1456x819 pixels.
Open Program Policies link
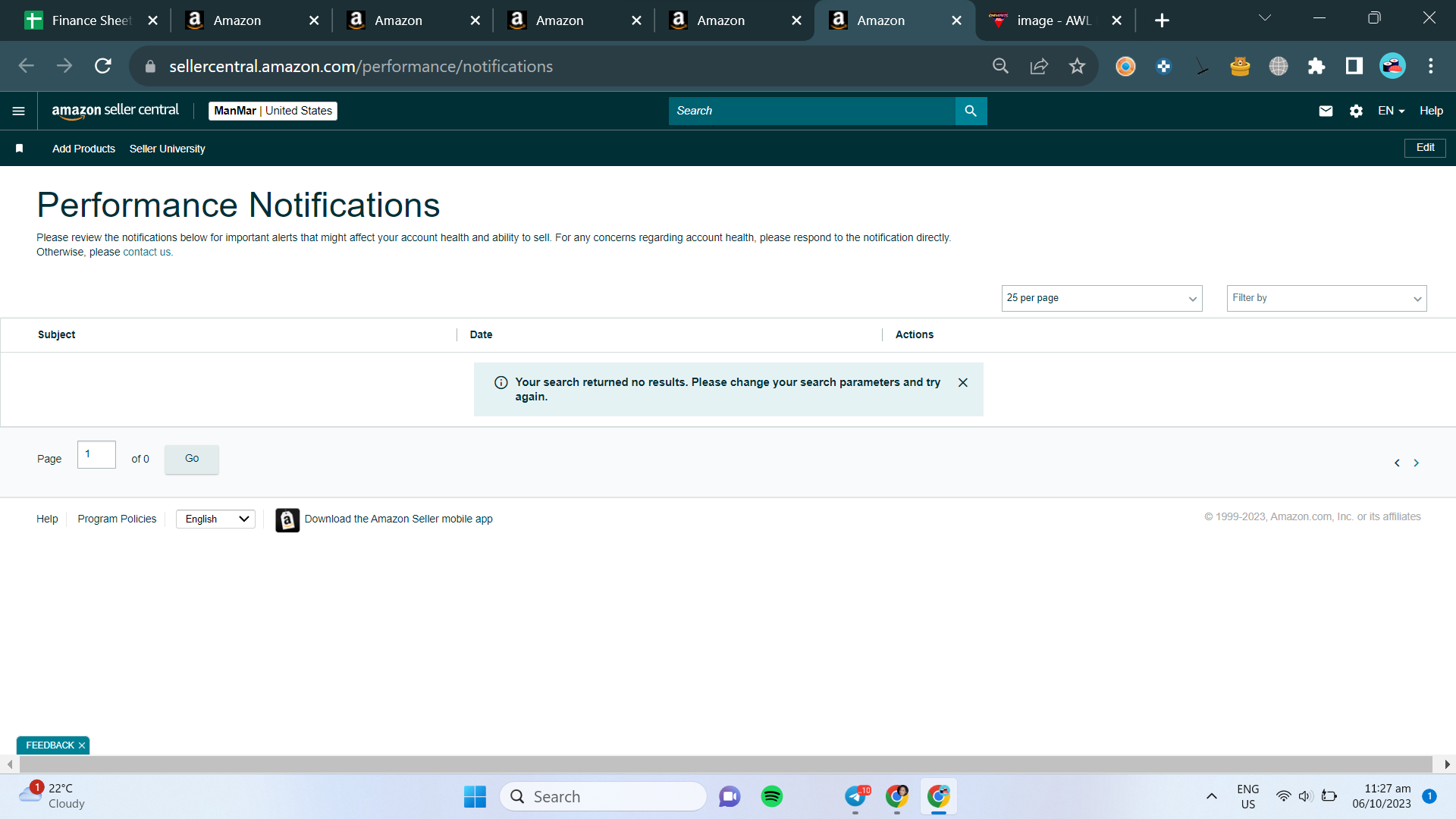(x=117, y=519)
